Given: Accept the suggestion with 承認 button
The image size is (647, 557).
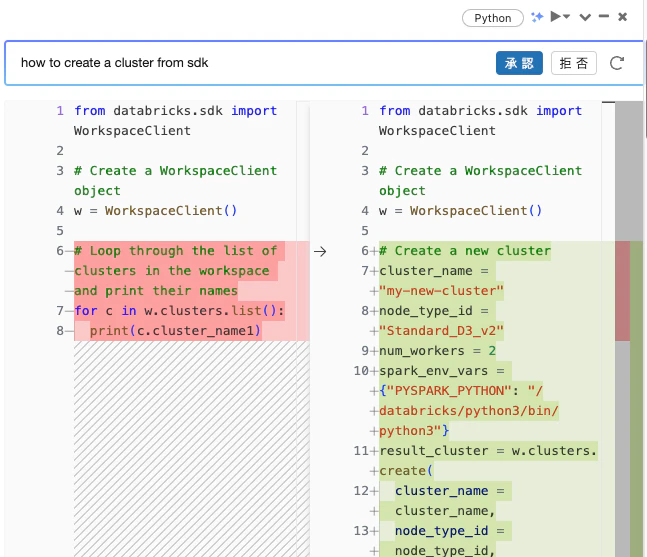Looking at the screenshot, I should click(x=519, y=63).
